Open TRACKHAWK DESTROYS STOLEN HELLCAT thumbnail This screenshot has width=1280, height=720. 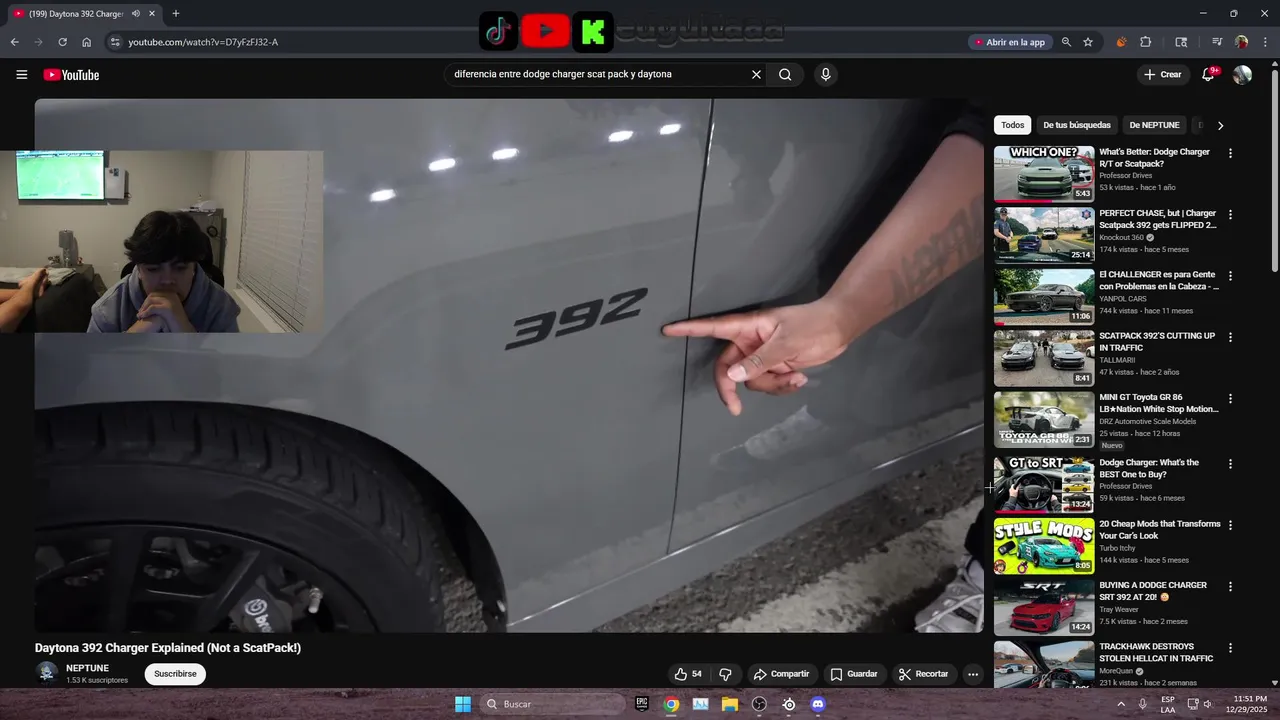click(x=1044, y=664)
